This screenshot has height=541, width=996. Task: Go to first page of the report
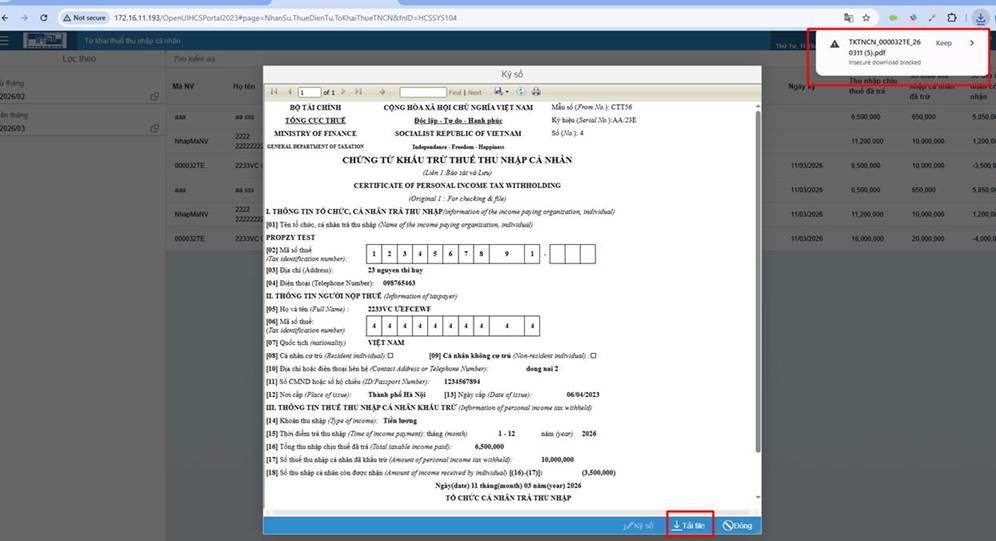click(x=275, y=92)
